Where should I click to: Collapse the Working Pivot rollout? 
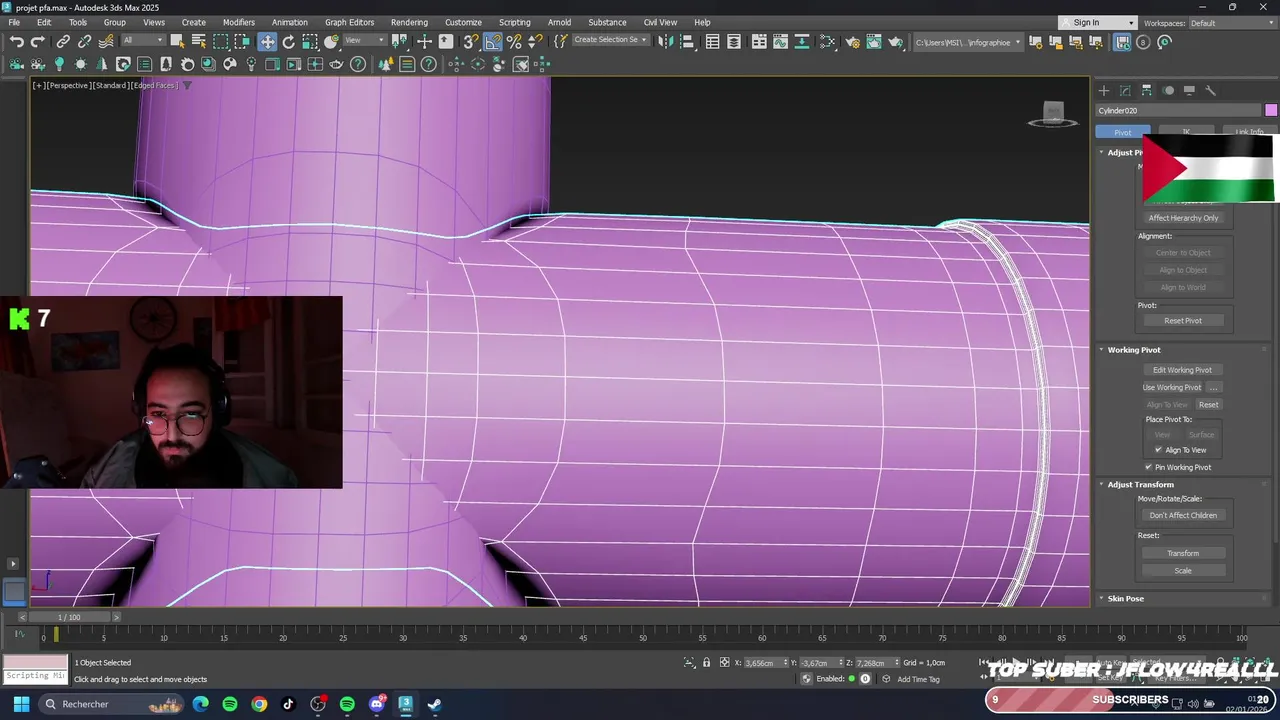click(1134, 350)
